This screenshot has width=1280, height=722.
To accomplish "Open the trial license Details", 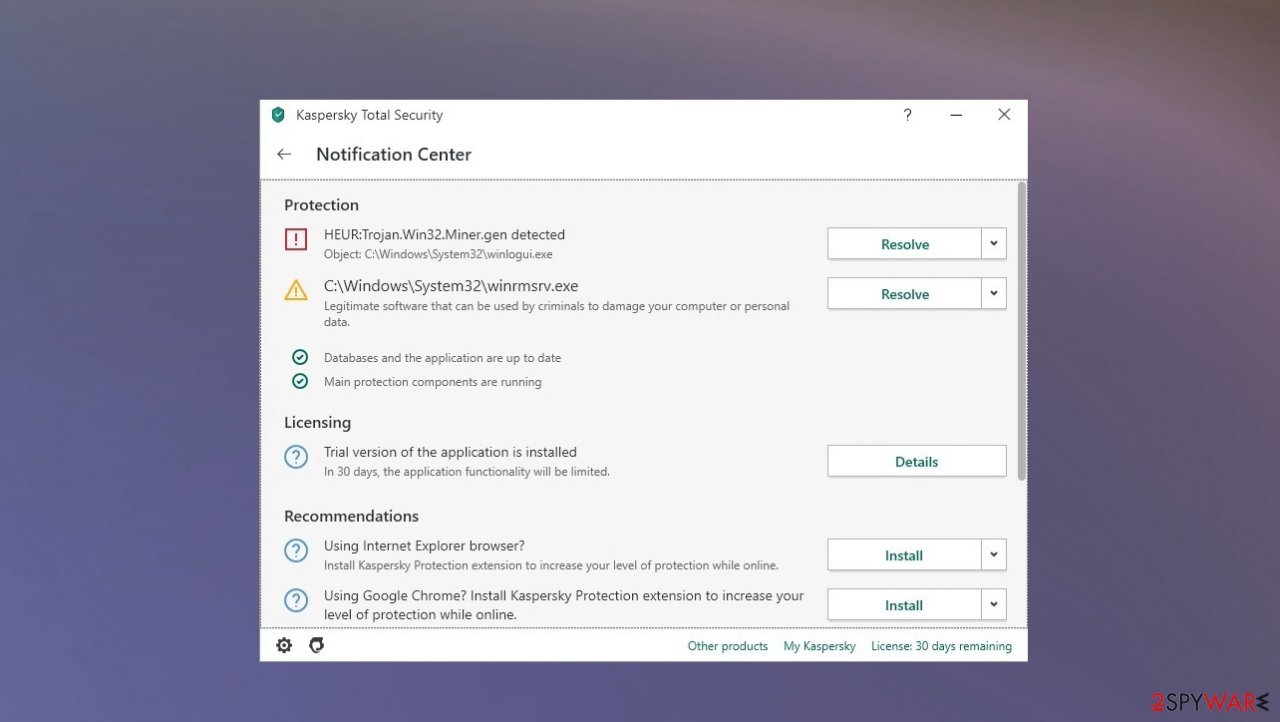I will [917, 462].
